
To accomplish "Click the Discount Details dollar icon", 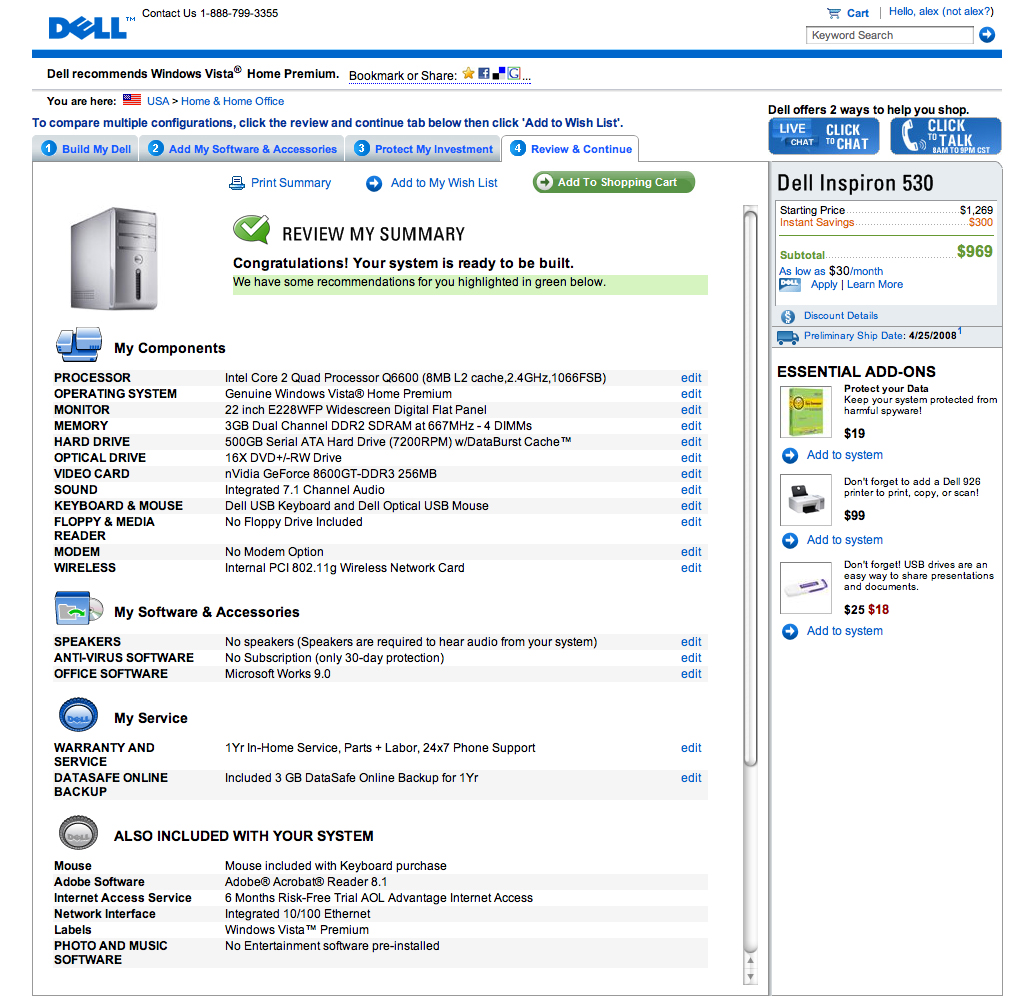I will (x=787, y=317).
